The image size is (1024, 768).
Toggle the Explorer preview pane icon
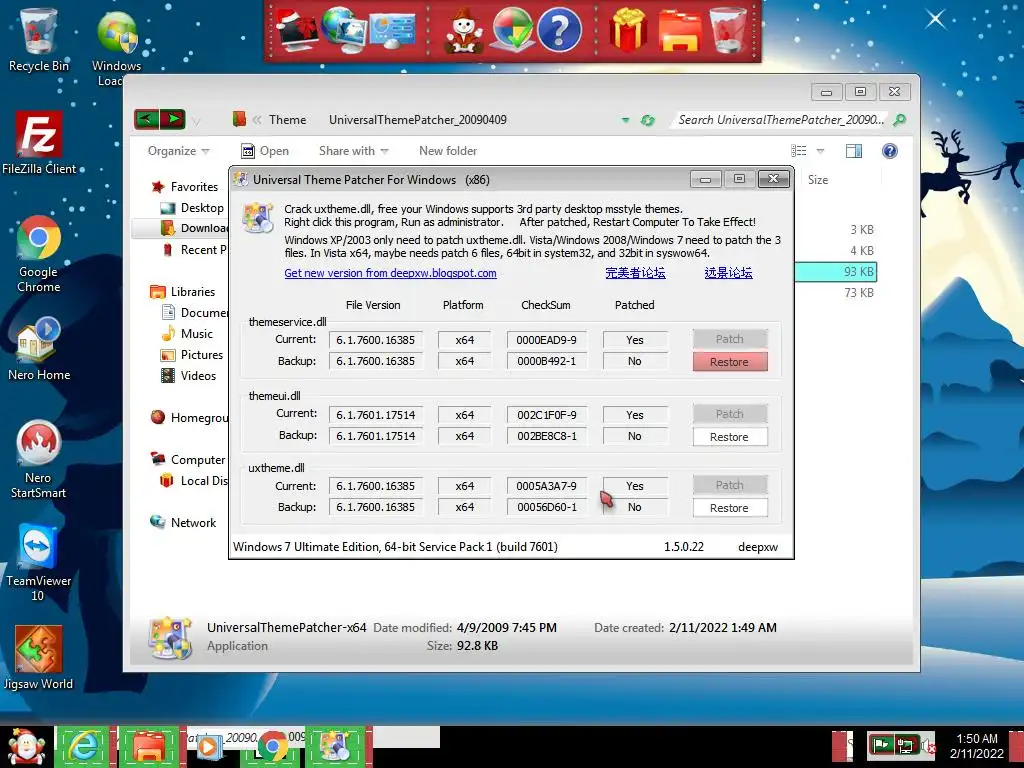click(x=854, y=151)
